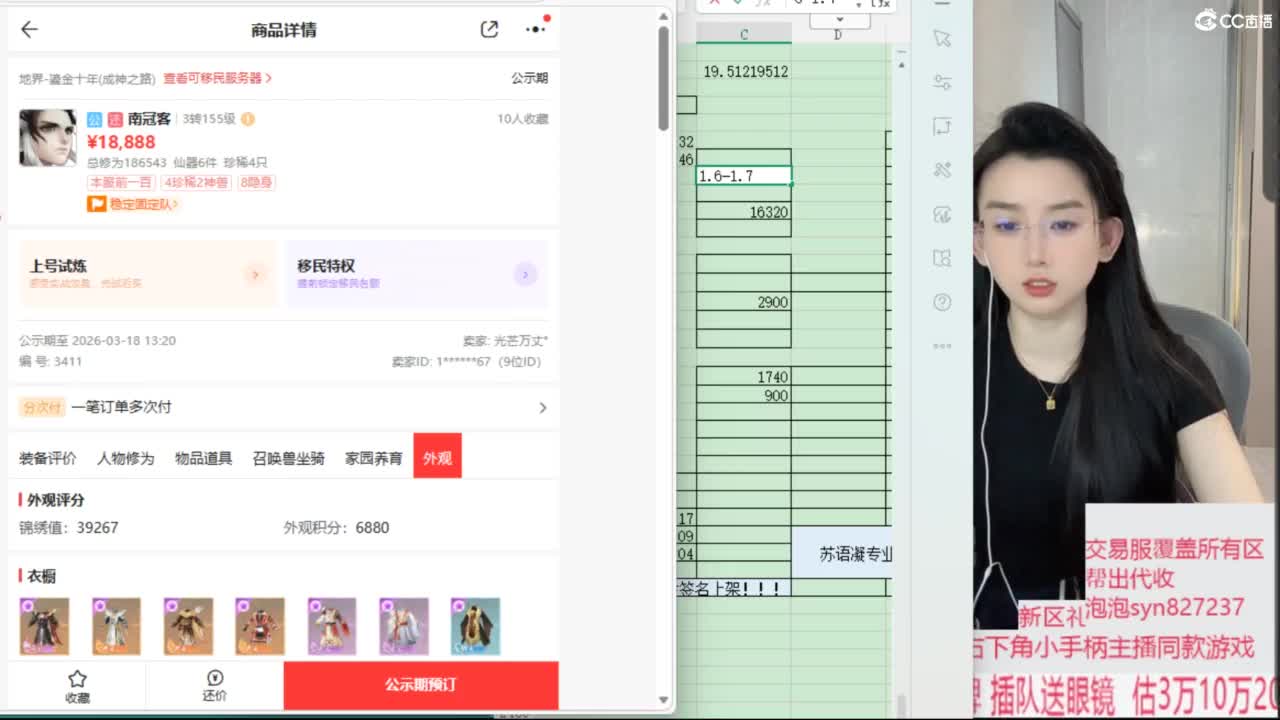The height and width of the screenshot is (720, 1280).
Task: Select the 苏语凝专业 cell
Action: tap(842, 553)
